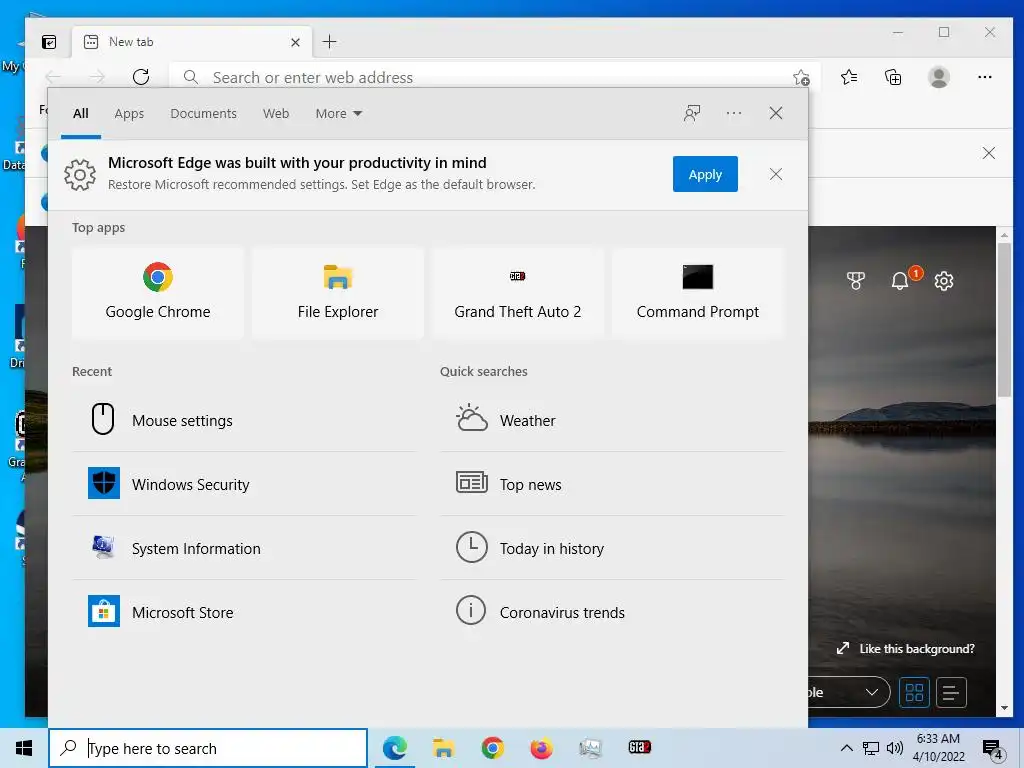Screen dimensions: 1024x768
Task: Click search panel feedback icon
Action: [x=692, y=113]
